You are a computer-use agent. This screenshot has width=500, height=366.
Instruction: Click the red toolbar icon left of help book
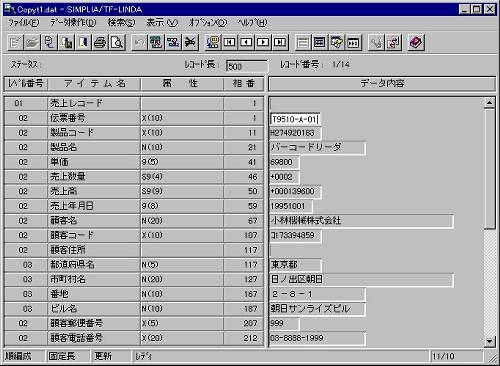coord(393,42)
